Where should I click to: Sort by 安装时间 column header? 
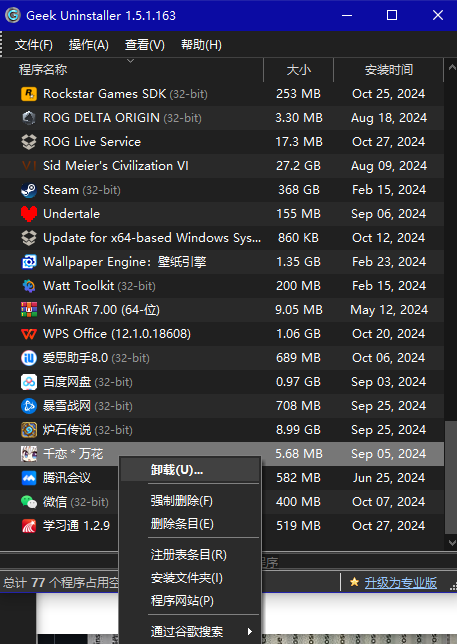click(389, 70)
